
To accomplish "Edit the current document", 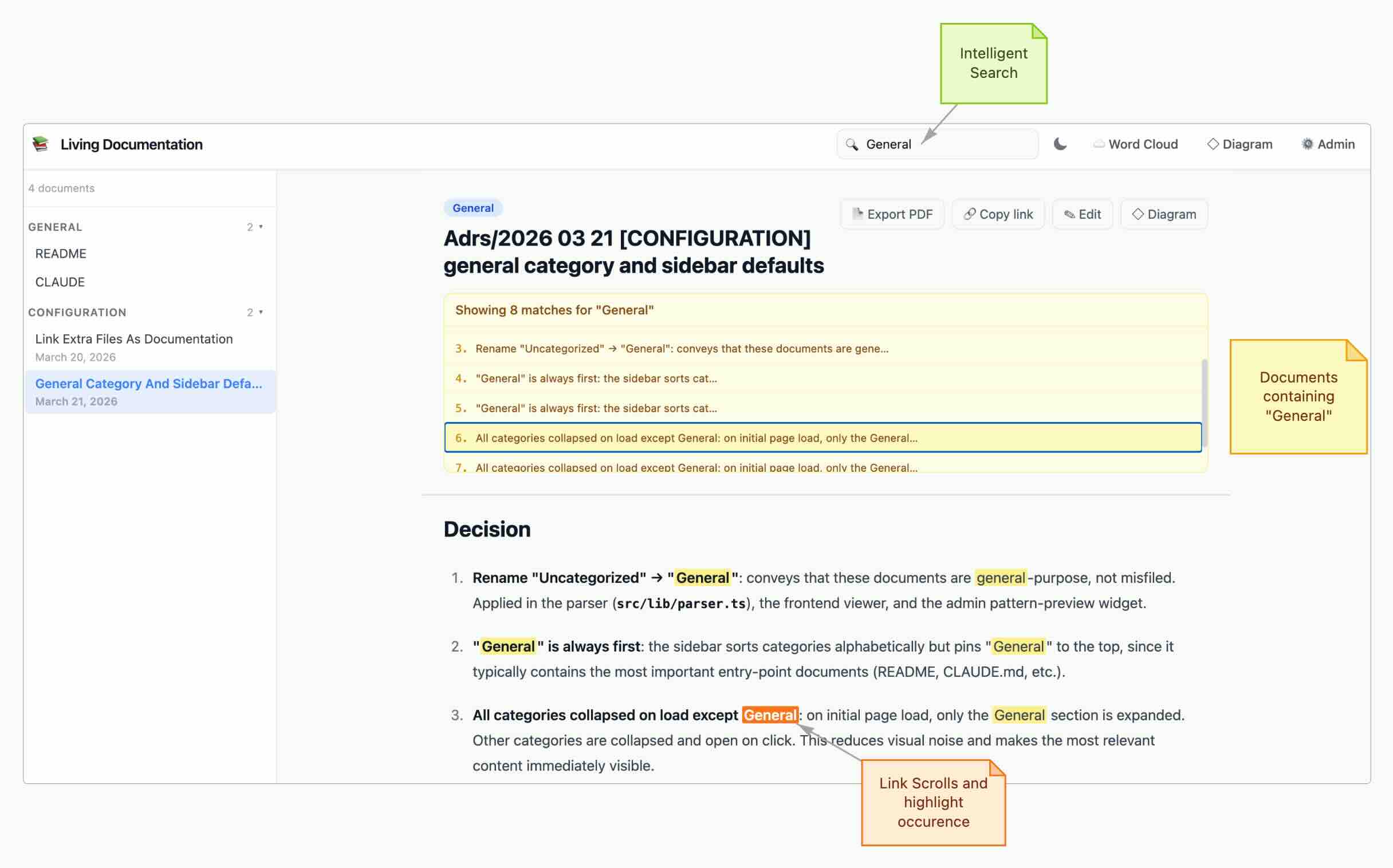I will point(1083,214).
